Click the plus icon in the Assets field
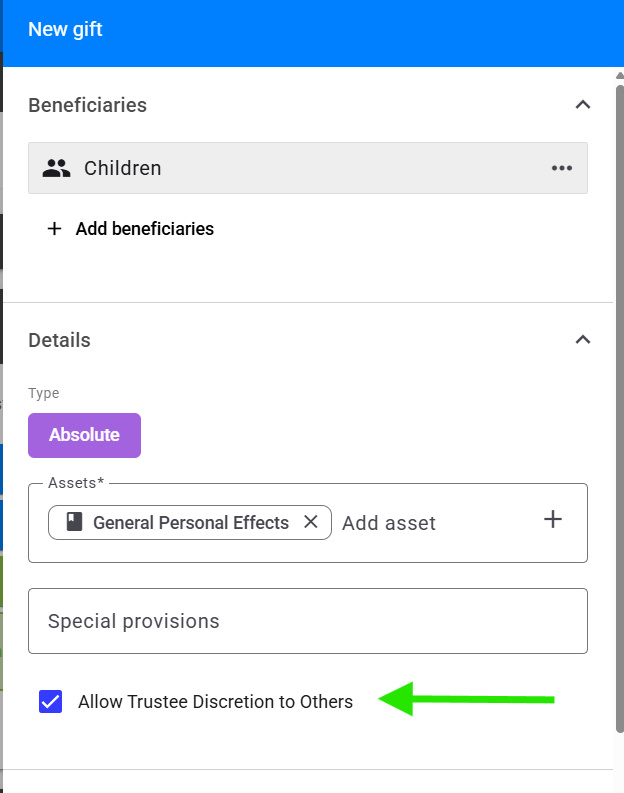The width and height of the screenshot is (624, 793). click(553, 519)
